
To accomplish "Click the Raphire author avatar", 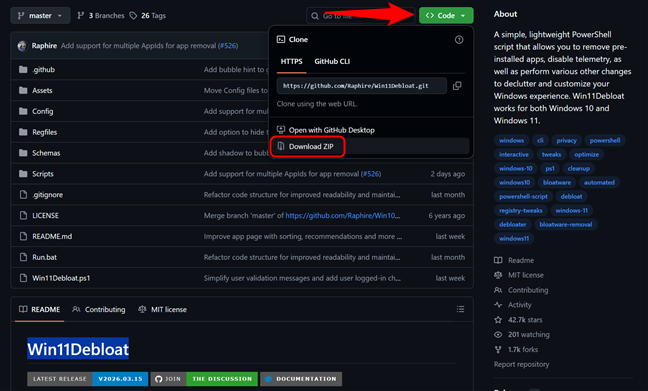I will (x=22, y=46).
